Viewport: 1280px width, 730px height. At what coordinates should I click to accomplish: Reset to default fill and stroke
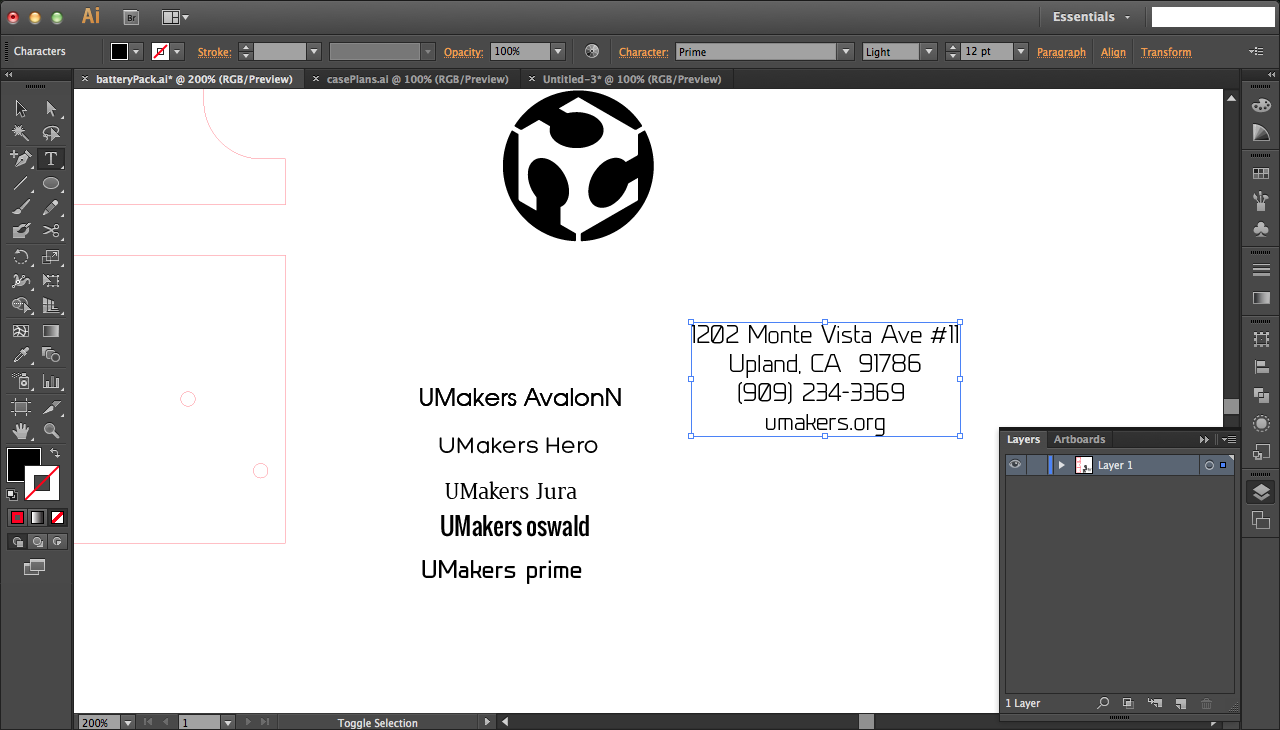[12, 495]
